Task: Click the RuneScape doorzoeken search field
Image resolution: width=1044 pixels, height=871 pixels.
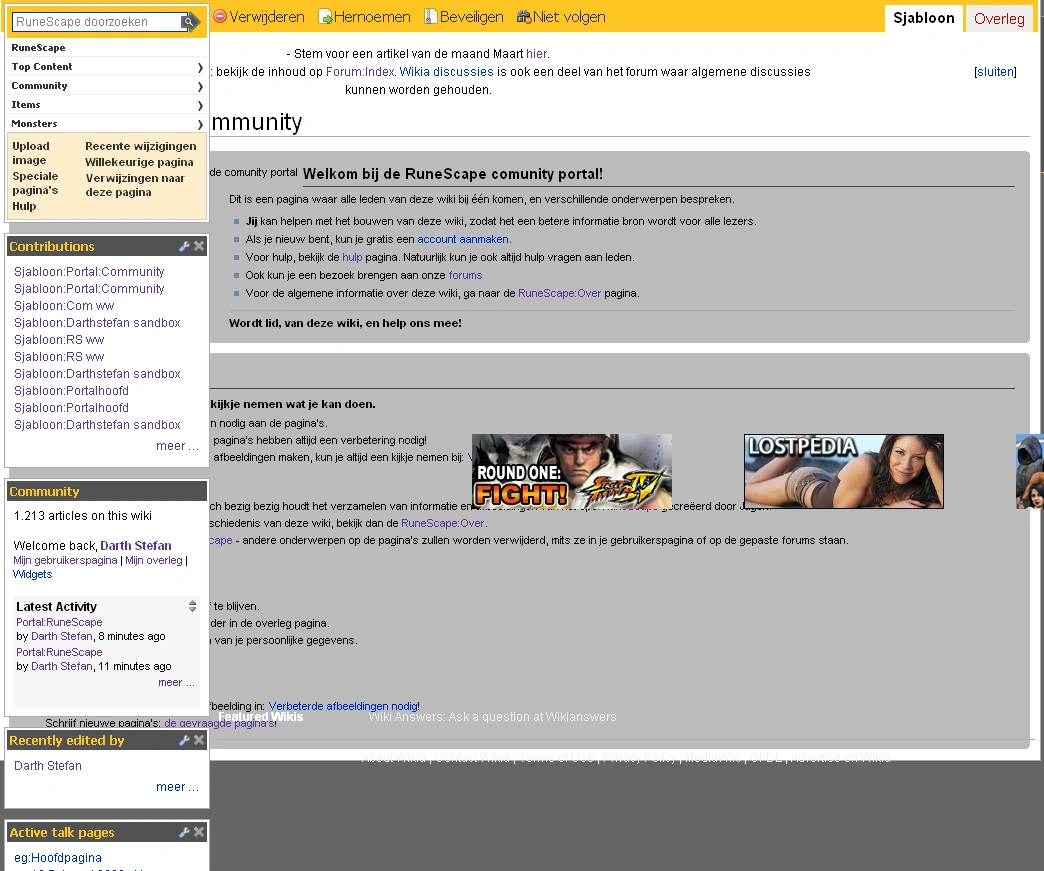Action: tap(96, 22)
